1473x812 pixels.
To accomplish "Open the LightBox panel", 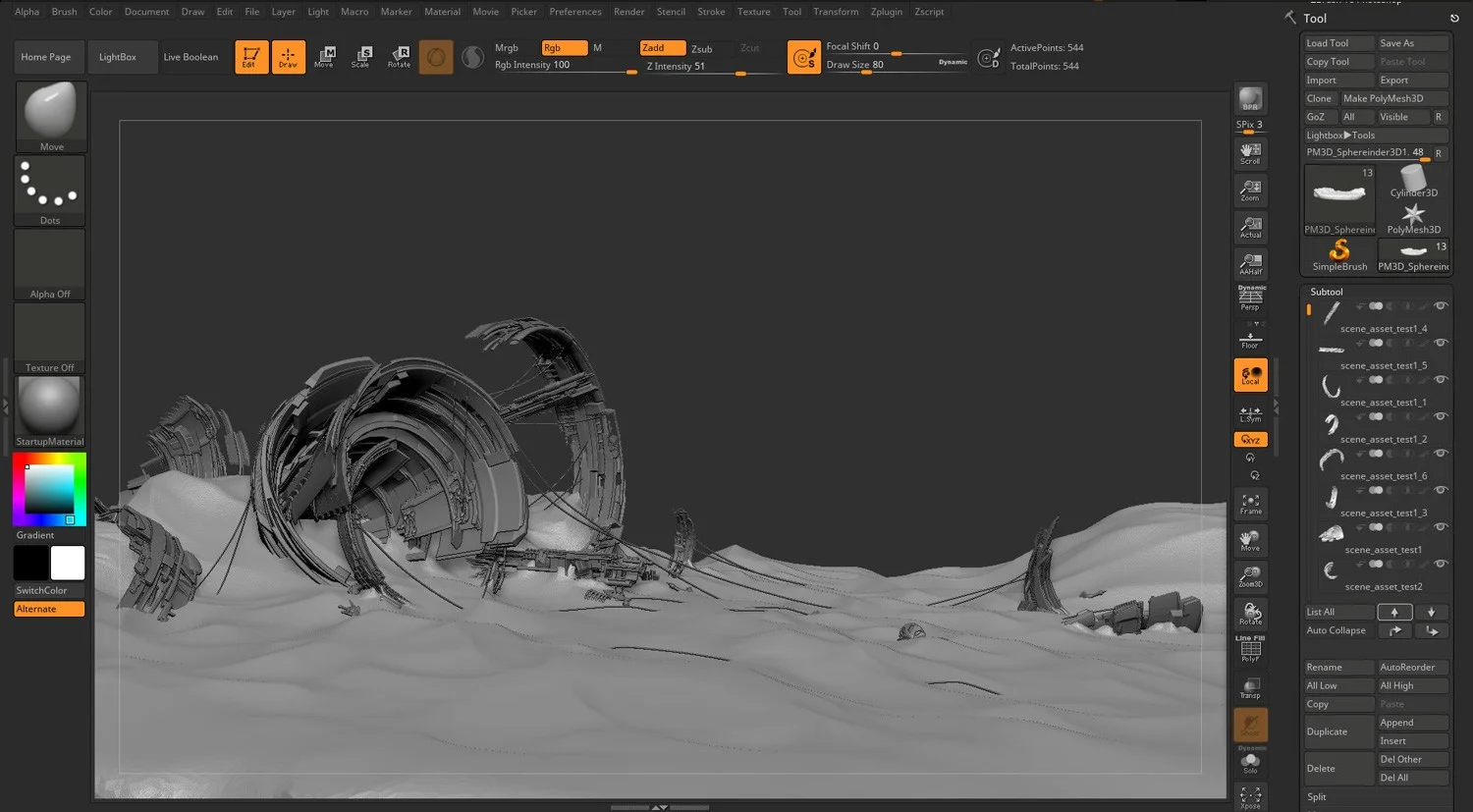I will pos(121,56).
